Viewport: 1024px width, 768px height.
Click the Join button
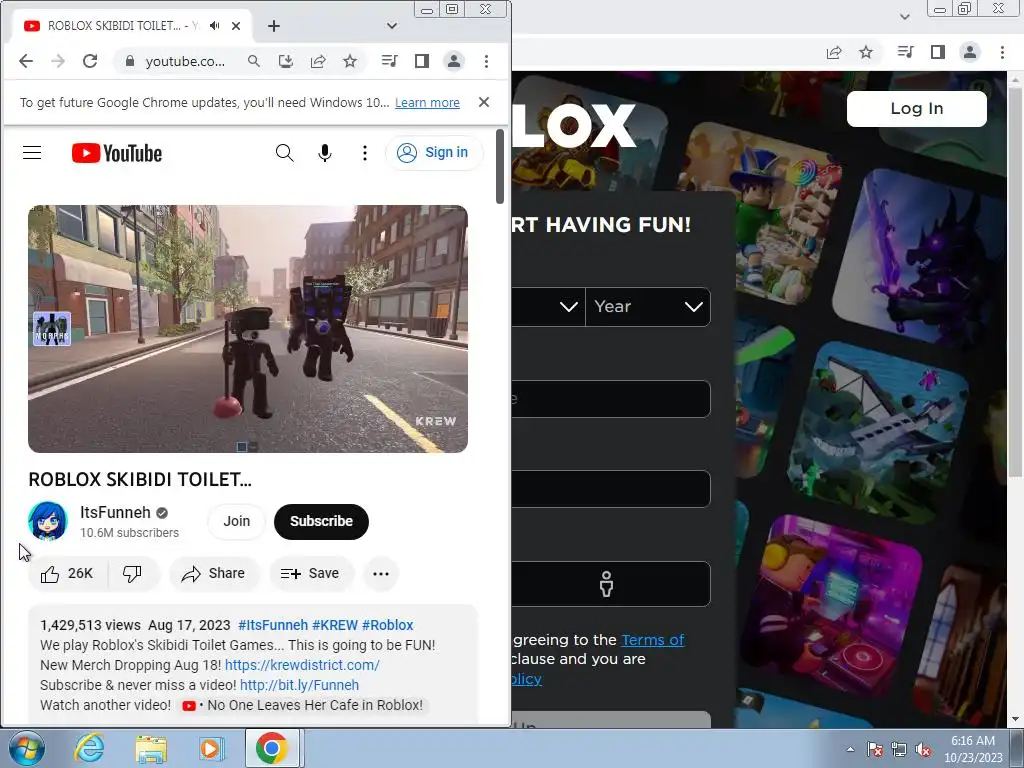(x=236, y=521)
